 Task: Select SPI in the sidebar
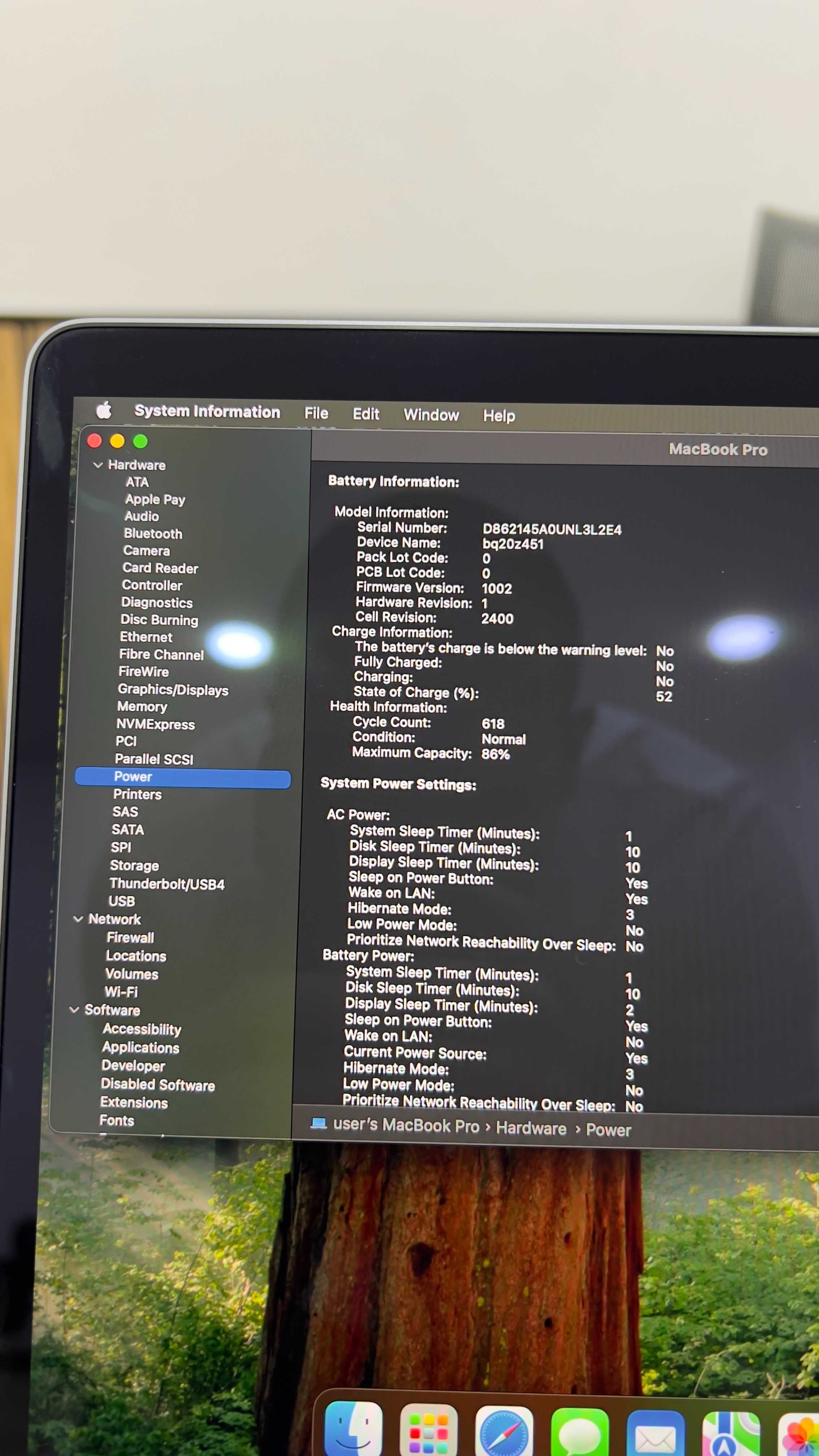tap(121, 847)
